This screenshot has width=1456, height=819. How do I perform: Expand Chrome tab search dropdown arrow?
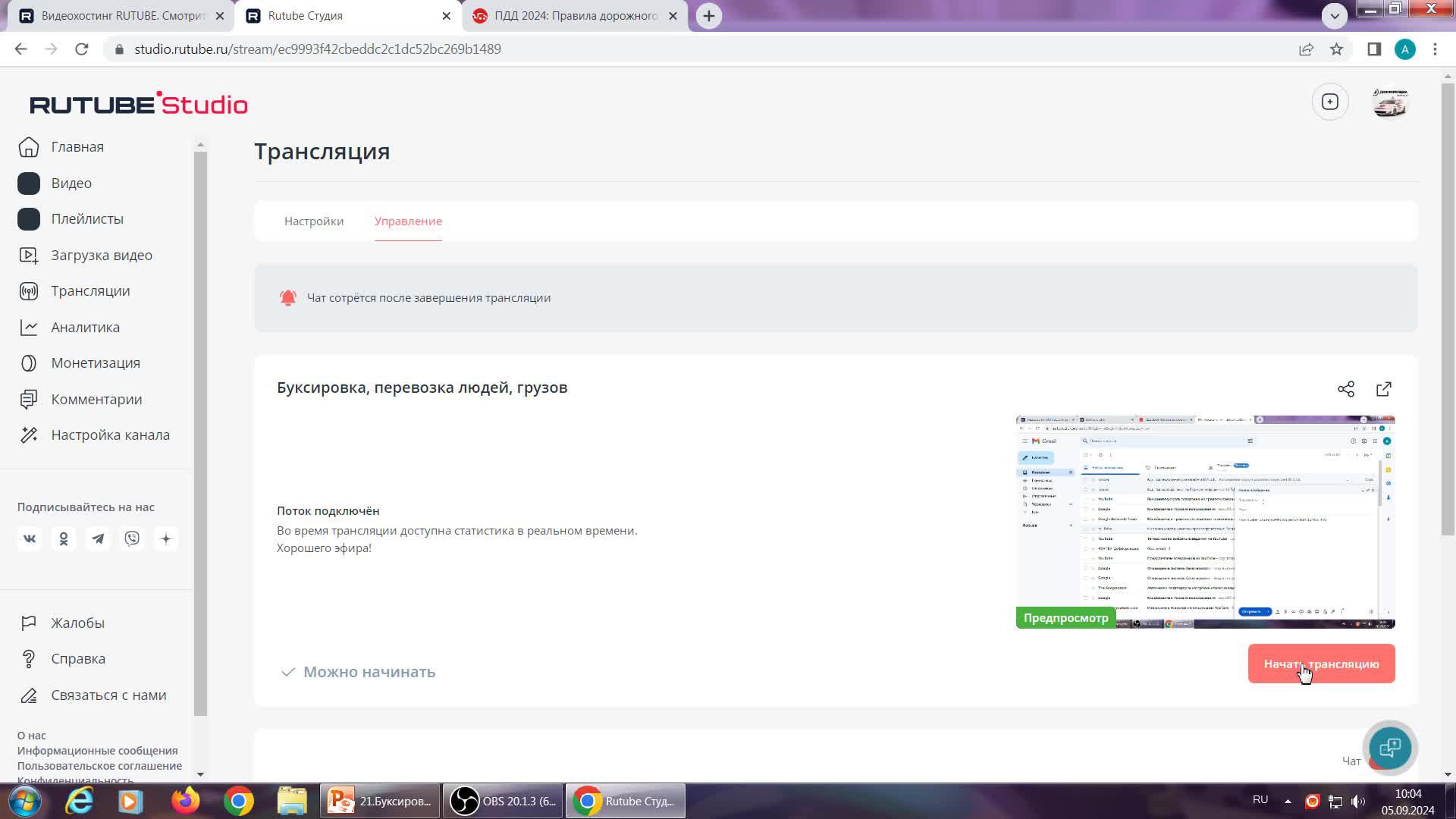click(1335, 15)
